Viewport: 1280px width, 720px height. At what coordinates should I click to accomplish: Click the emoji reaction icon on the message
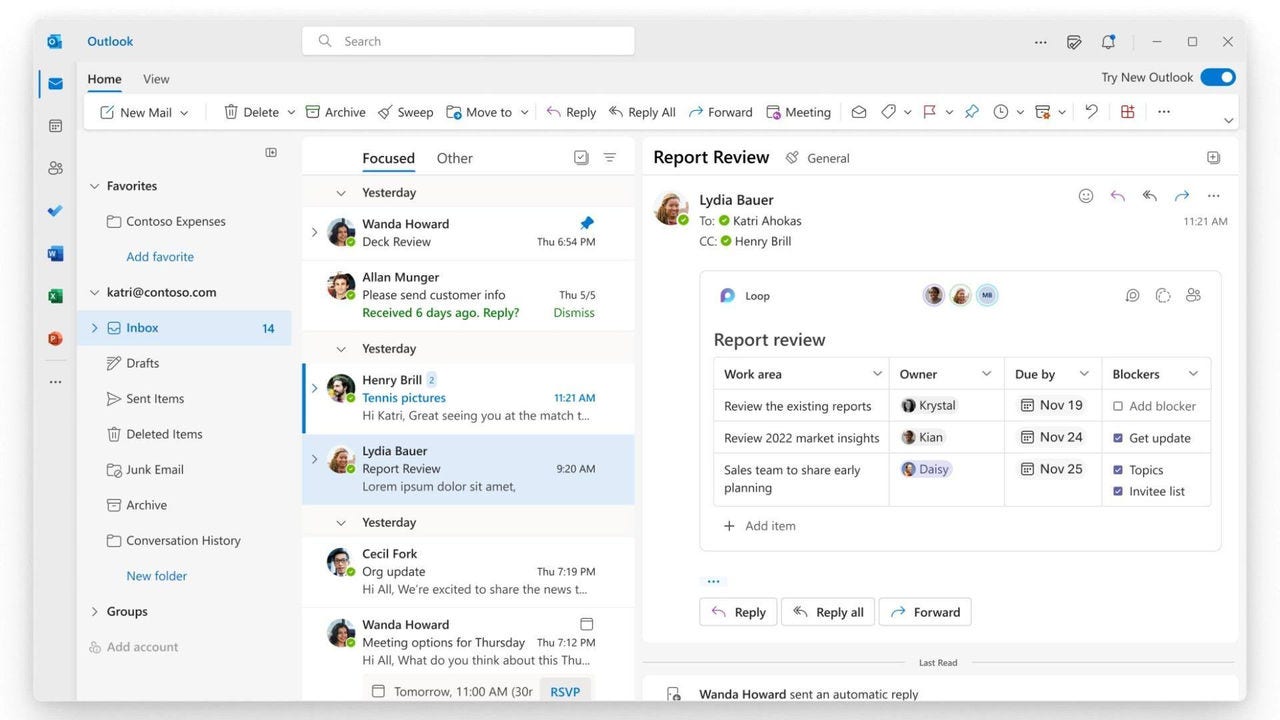(1086, 196)
